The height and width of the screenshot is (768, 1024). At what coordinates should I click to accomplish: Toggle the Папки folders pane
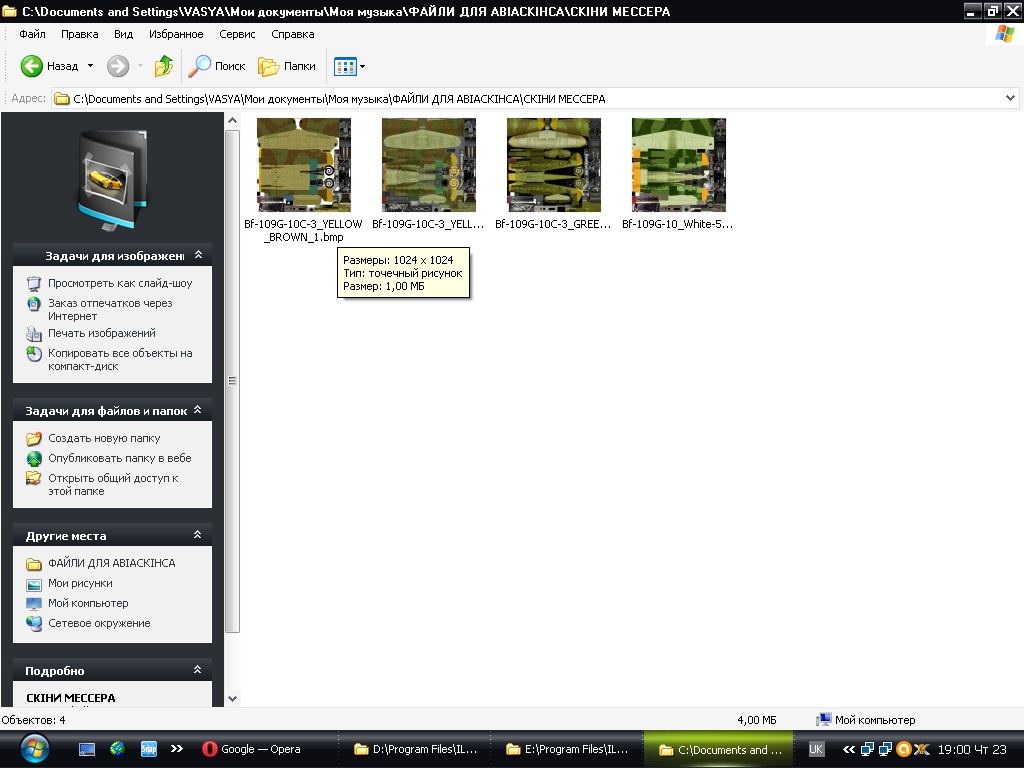click(x=287, y=66)
